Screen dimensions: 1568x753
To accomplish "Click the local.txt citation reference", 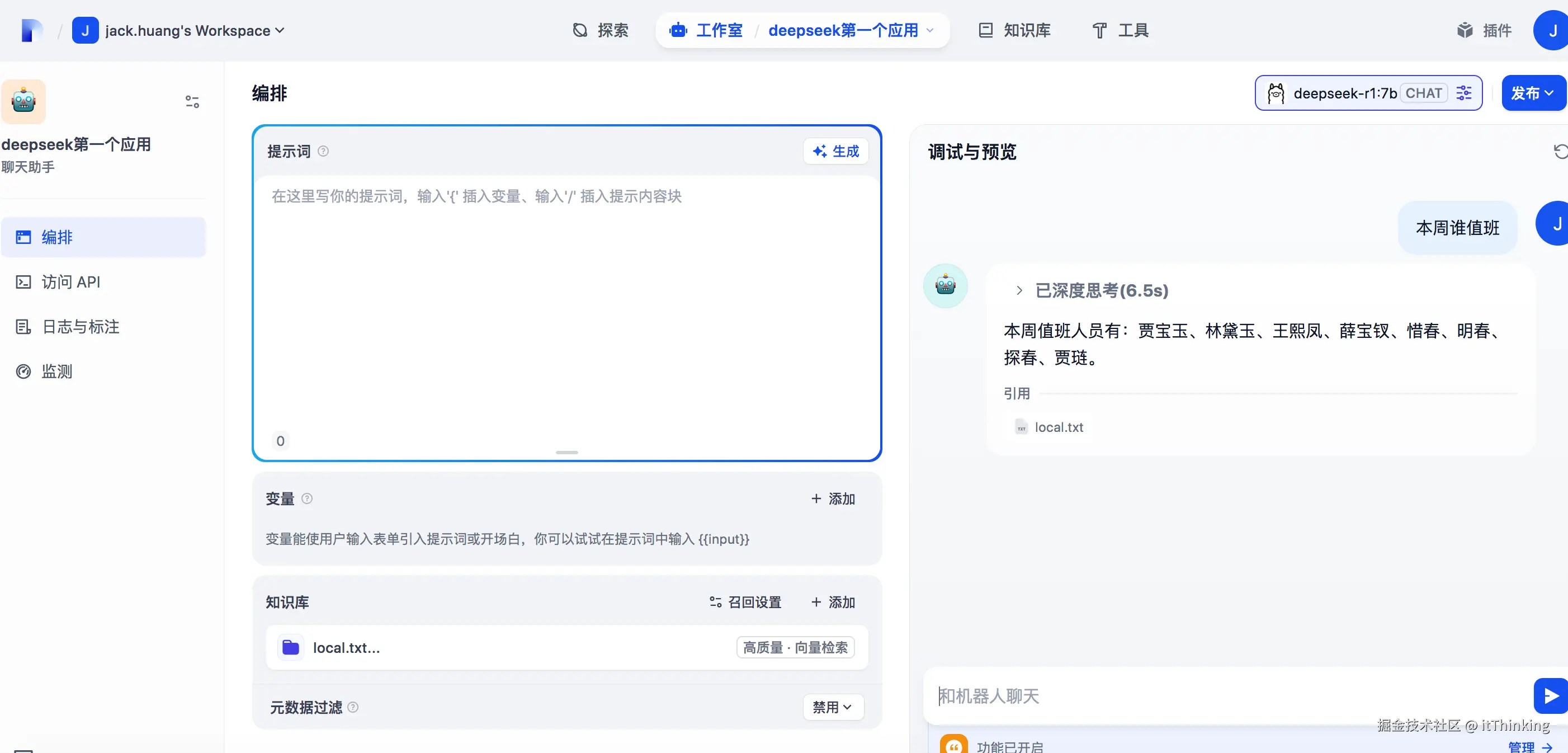I will pyautogui.click(x=1050, y=427).
